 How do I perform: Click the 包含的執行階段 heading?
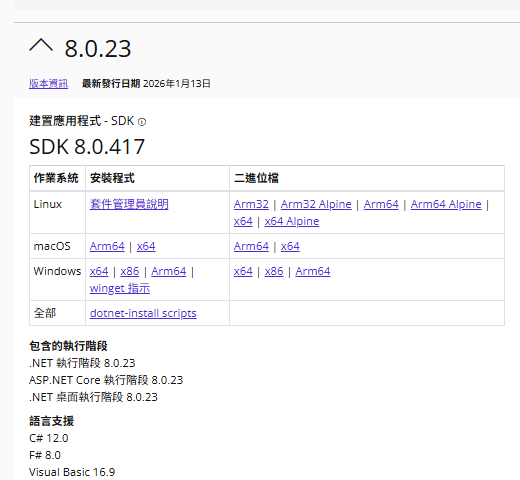pos(68,346)
